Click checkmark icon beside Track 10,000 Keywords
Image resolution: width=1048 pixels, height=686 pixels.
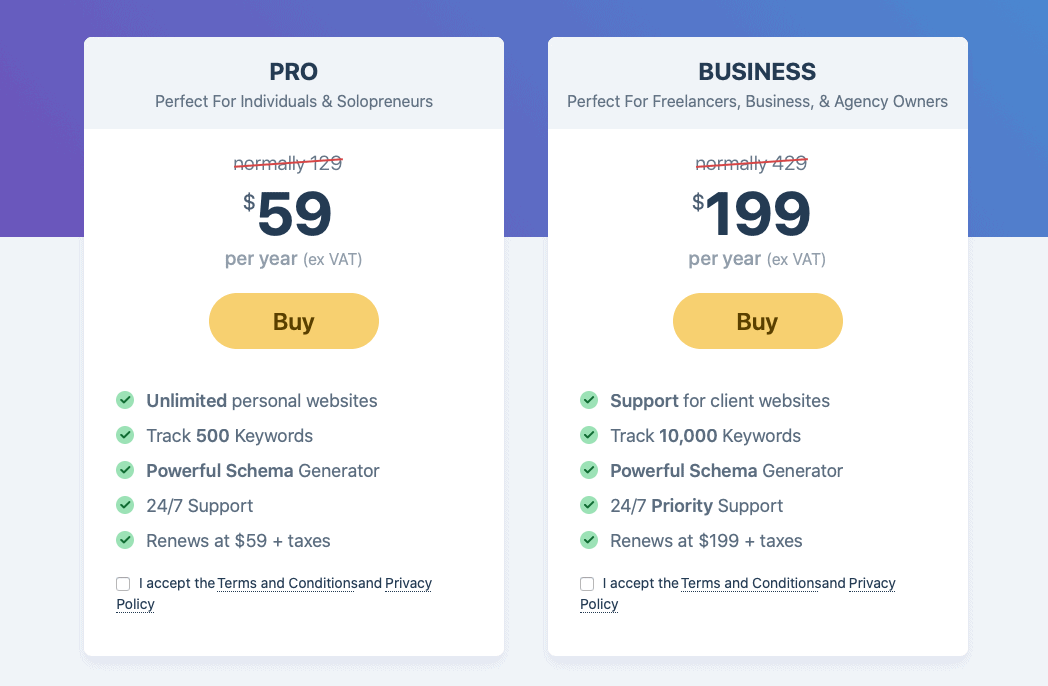click(589, 435)
